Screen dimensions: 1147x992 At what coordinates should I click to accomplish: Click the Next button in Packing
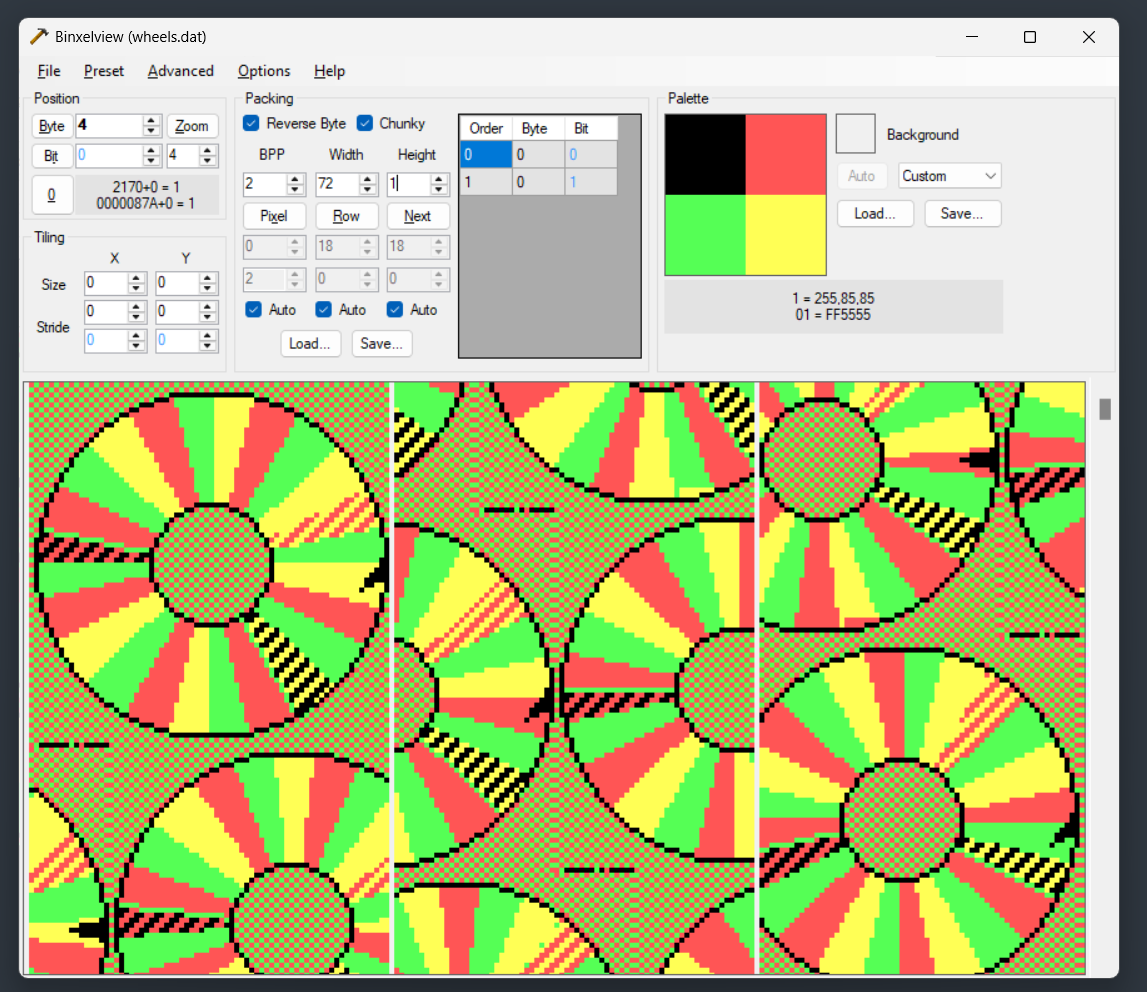(417, 215)
